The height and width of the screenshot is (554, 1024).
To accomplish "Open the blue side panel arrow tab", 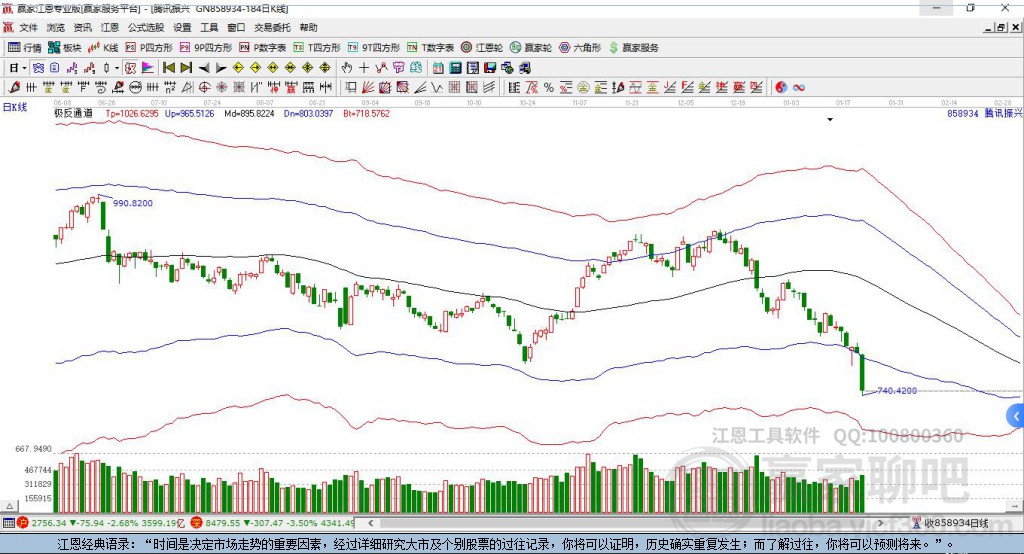I will [1016, 416].
